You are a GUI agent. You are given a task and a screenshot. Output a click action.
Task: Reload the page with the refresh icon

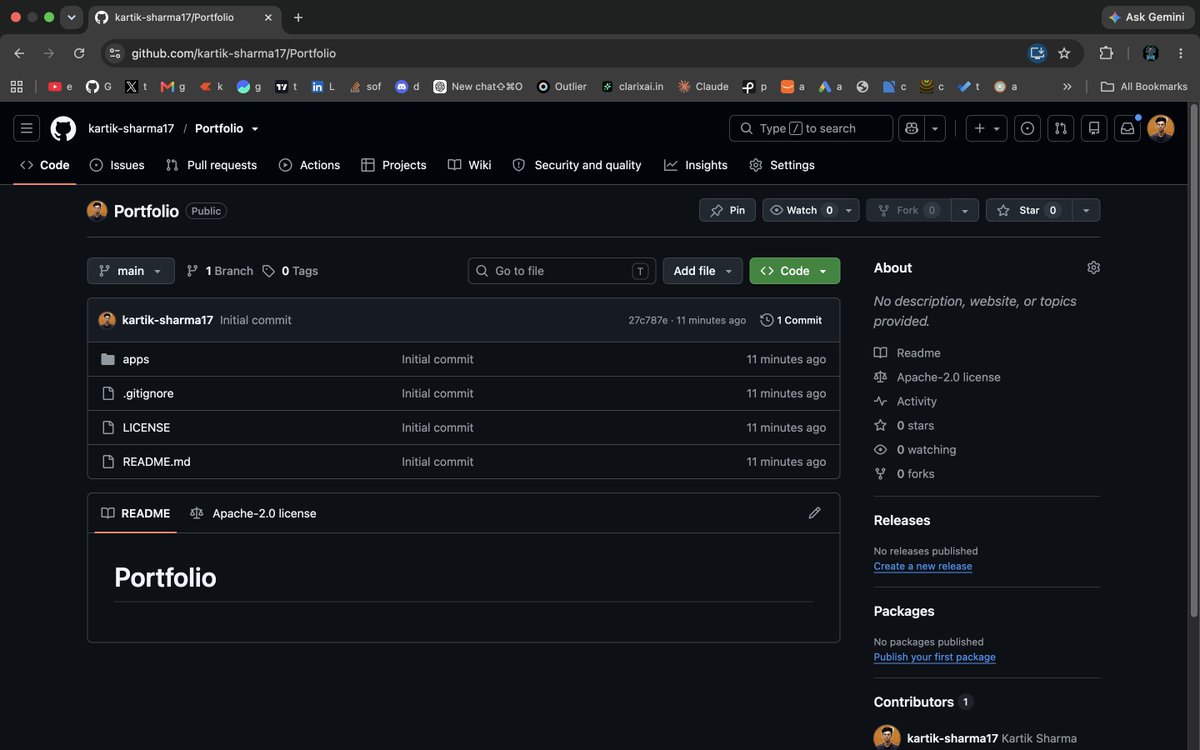(79, 53)
